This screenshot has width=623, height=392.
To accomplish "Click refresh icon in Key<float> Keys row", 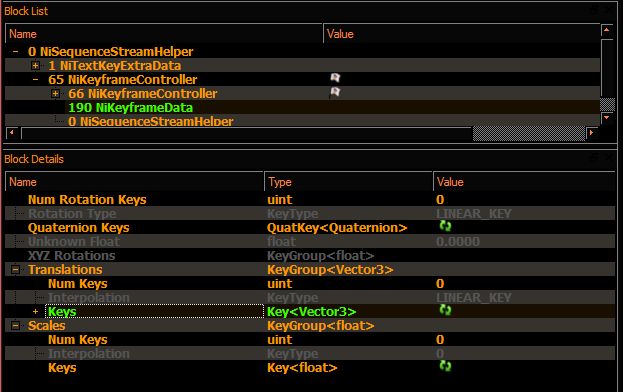I will (445, 366).
